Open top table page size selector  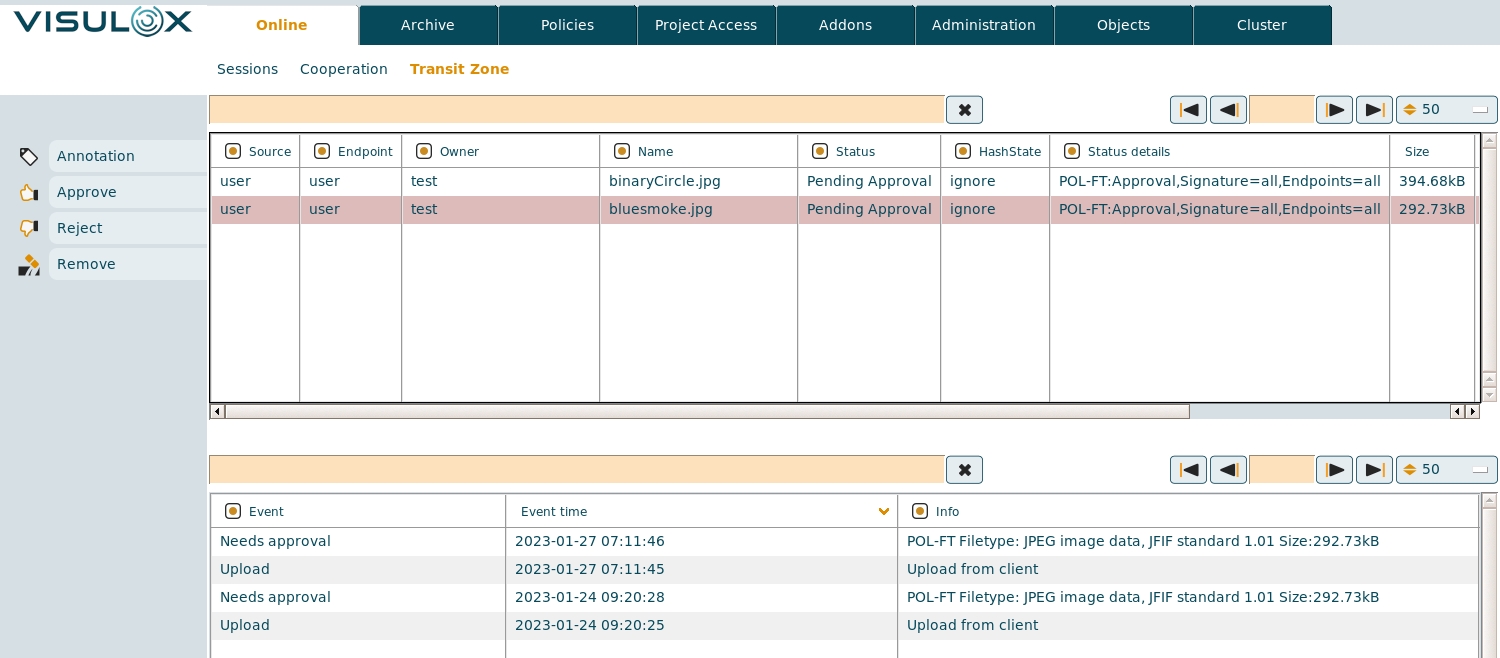tap(1446, 110)
